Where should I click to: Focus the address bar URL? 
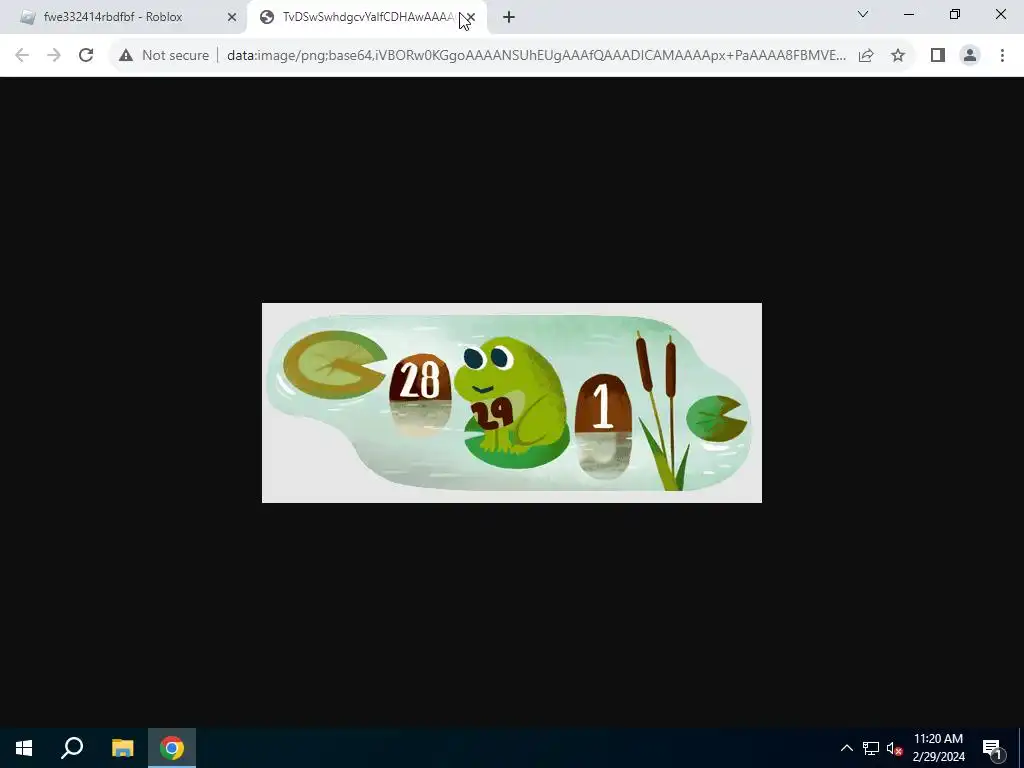pos(536,56)
